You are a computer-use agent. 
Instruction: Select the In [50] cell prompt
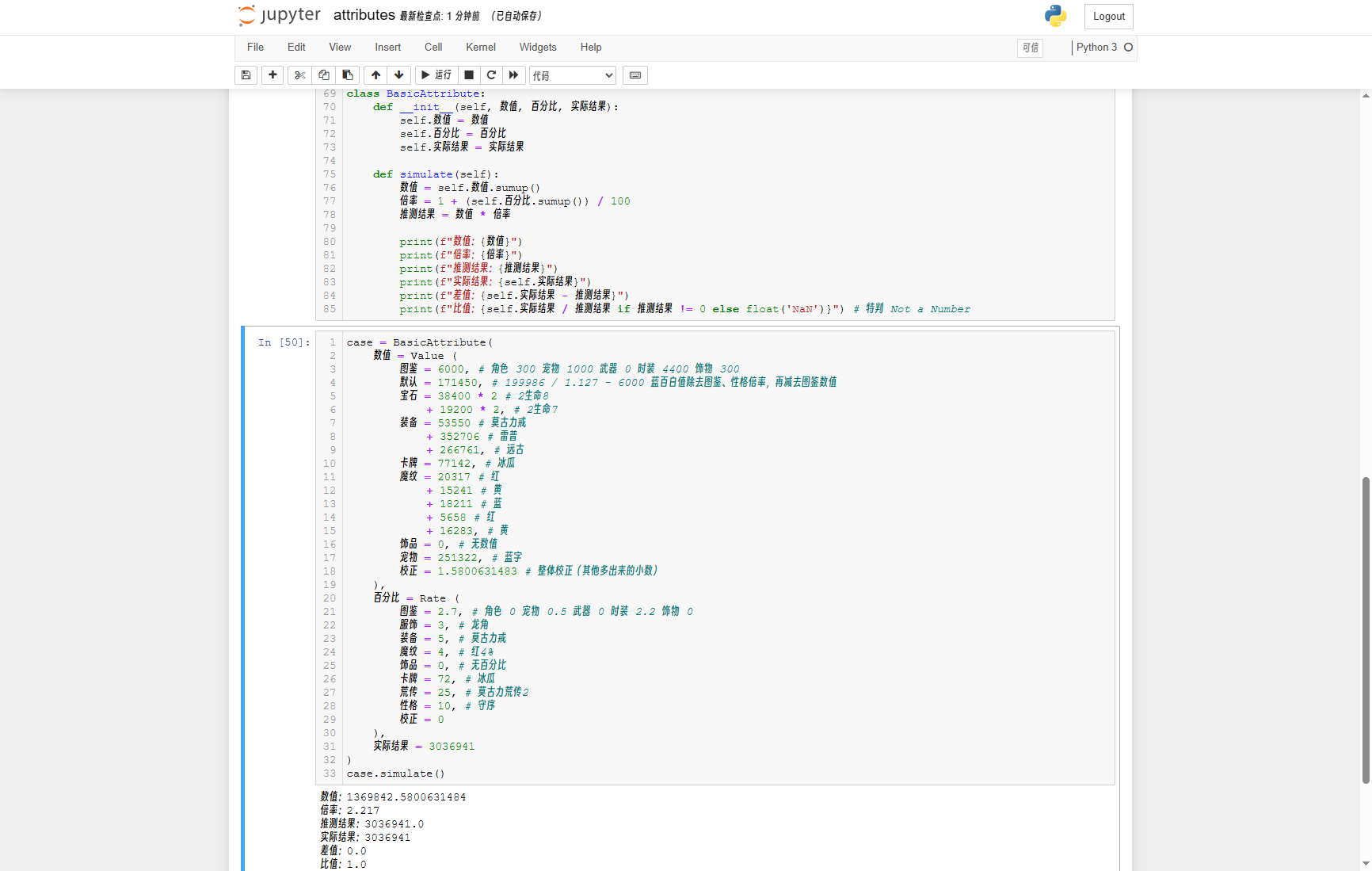click(284, 342)
